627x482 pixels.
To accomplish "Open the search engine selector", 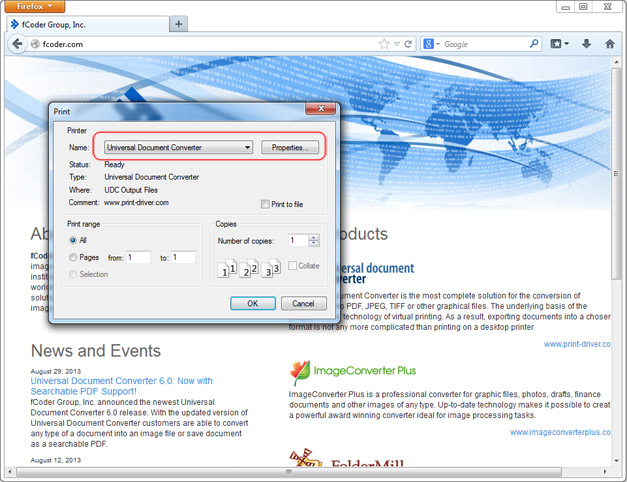I will [431, 44].
